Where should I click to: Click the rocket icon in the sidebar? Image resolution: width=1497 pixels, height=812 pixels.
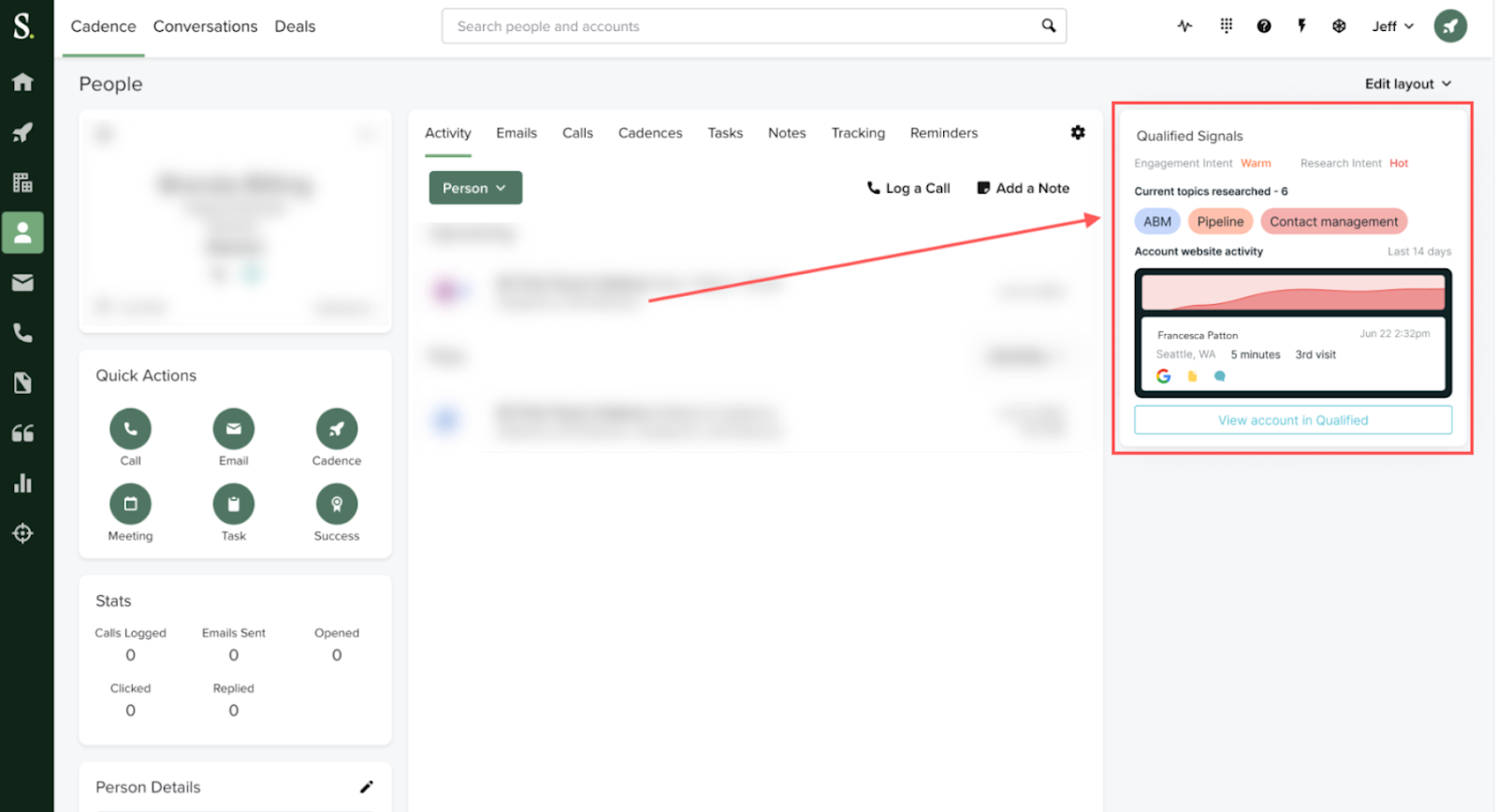[22, 132]
